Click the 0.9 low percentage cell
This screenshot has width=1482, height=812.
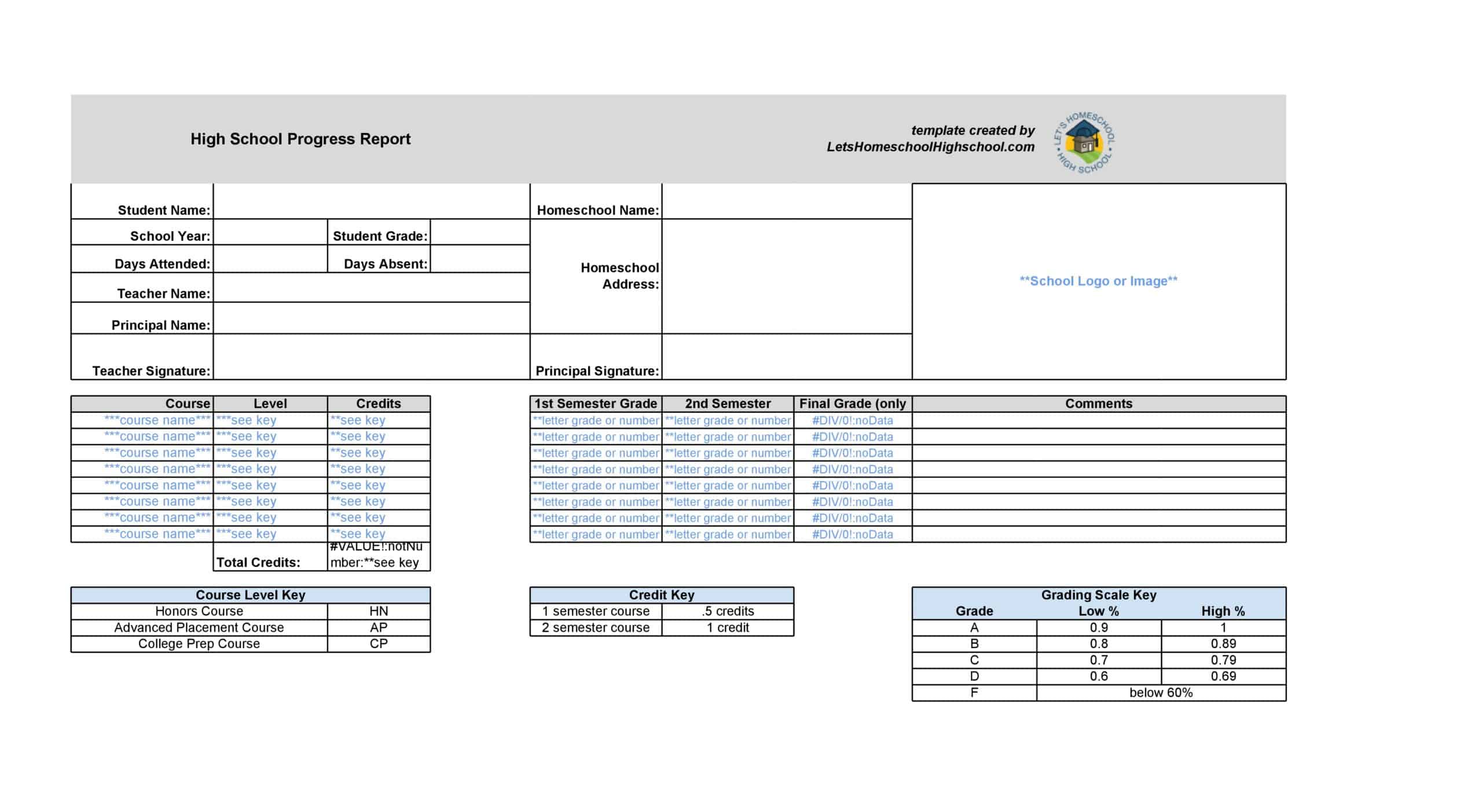pos(1099,628)
